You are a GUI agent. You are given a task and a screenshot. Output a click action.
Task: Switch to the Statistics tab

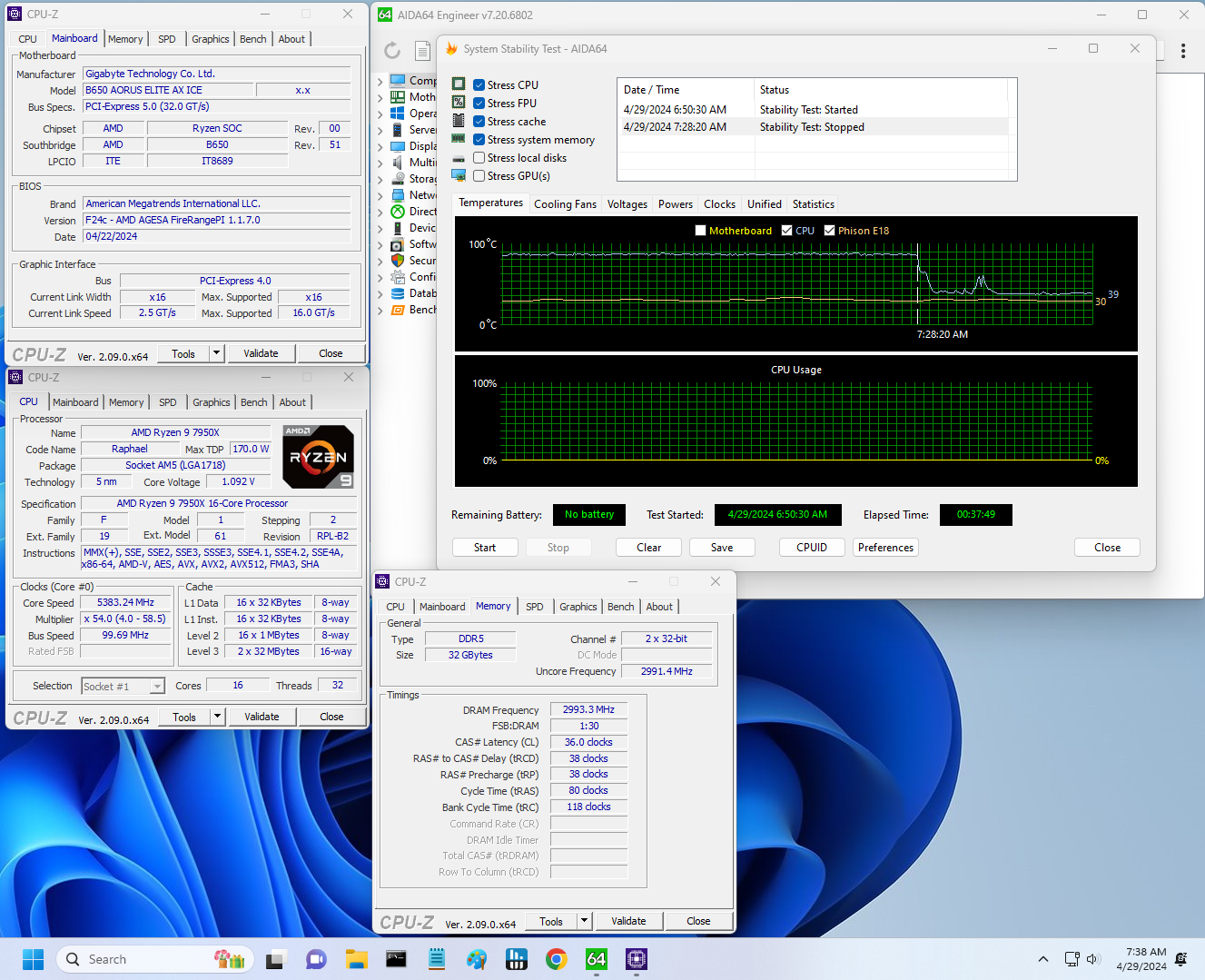click(x=813, y=204)
